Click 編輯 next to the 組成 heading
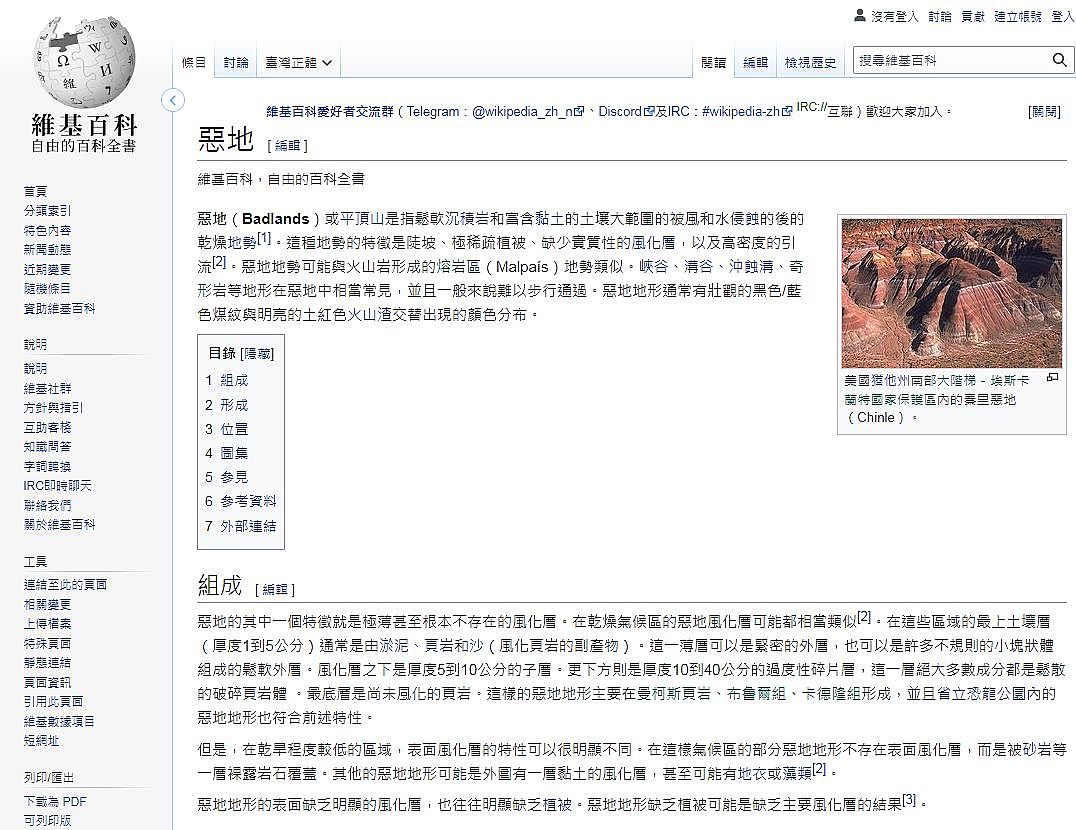 point(275,589)
